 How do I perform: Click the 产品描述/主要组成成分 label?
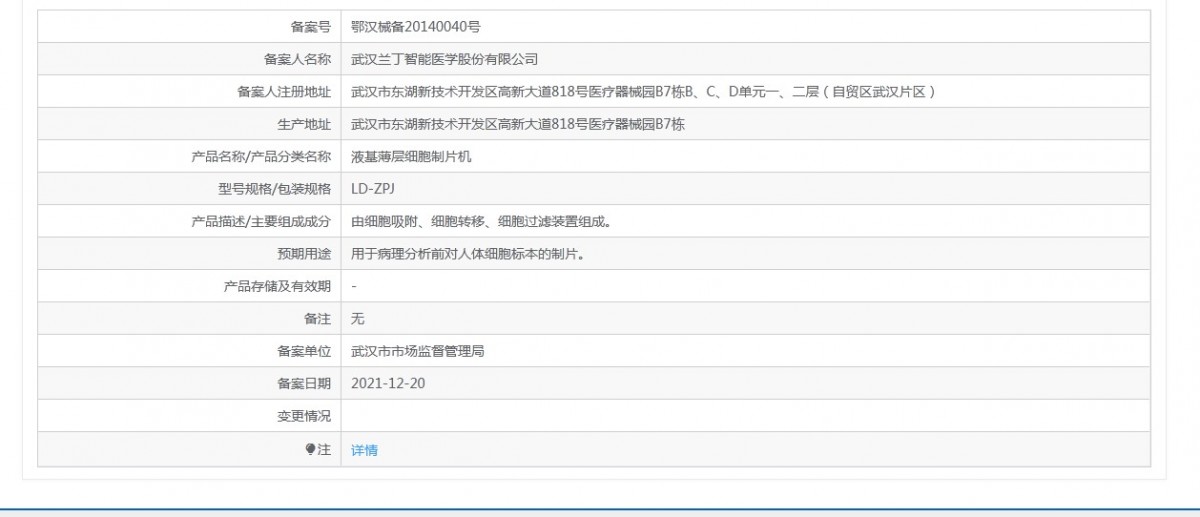click(261, 222)
